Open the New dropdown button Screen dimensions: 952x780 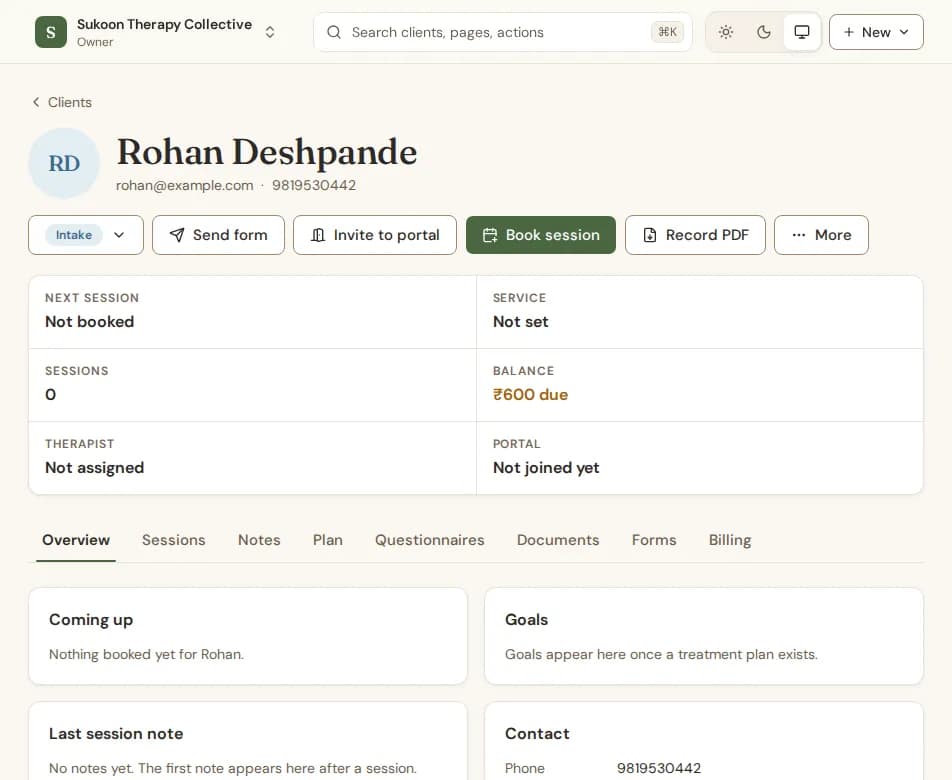click(x=876, y=32)
